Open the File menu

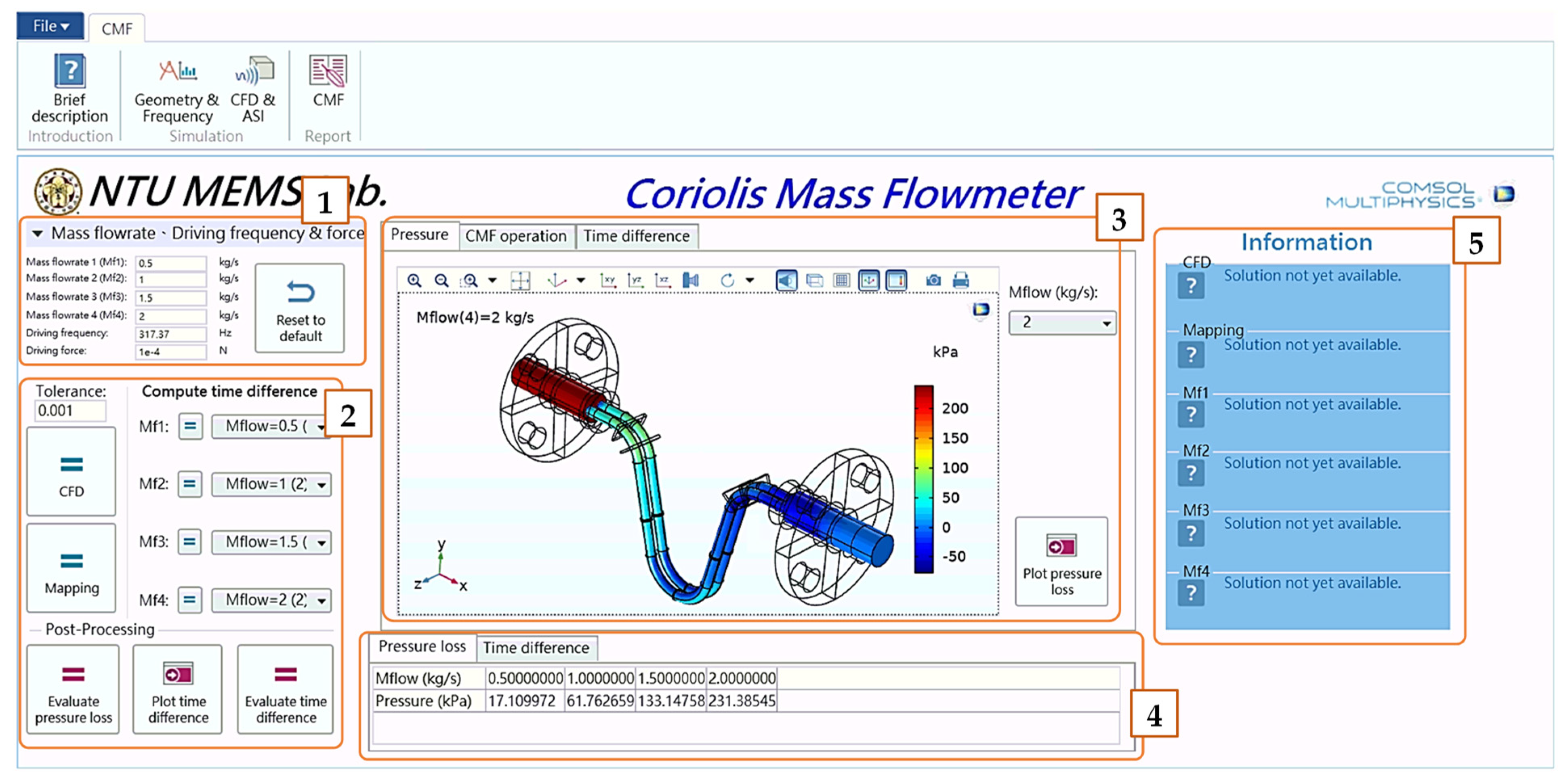click(50, 26)
